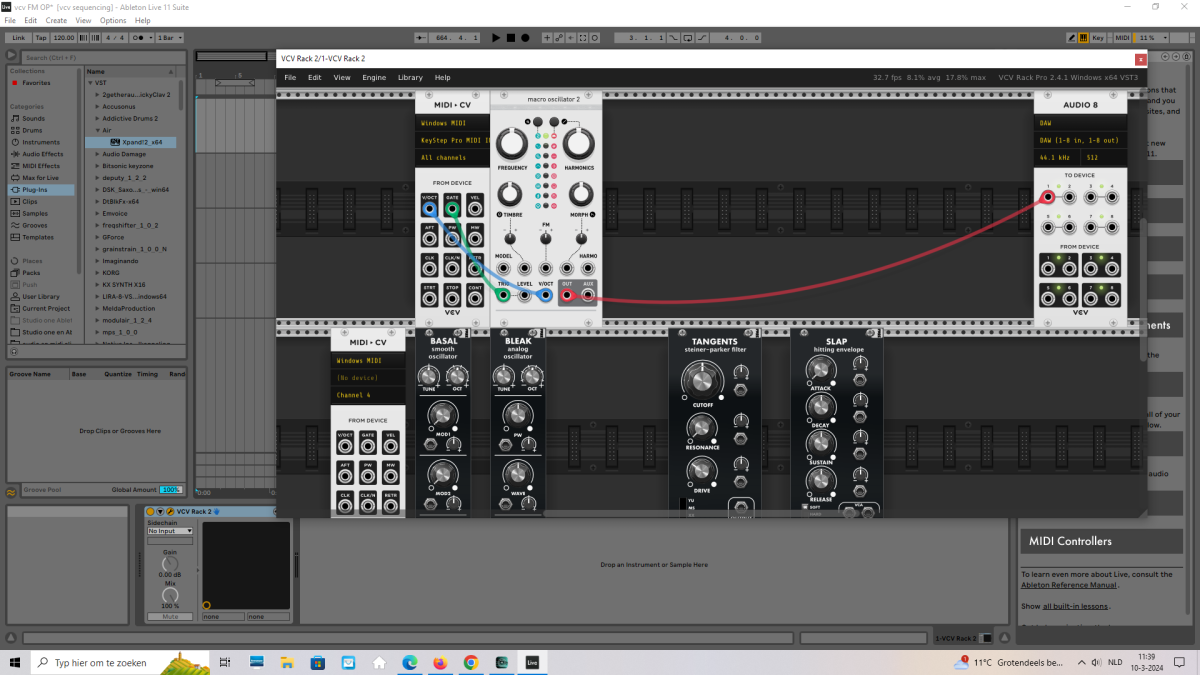Select the Plug-Ins browser category
The image size is (1200, 675).
click(40, 189)
